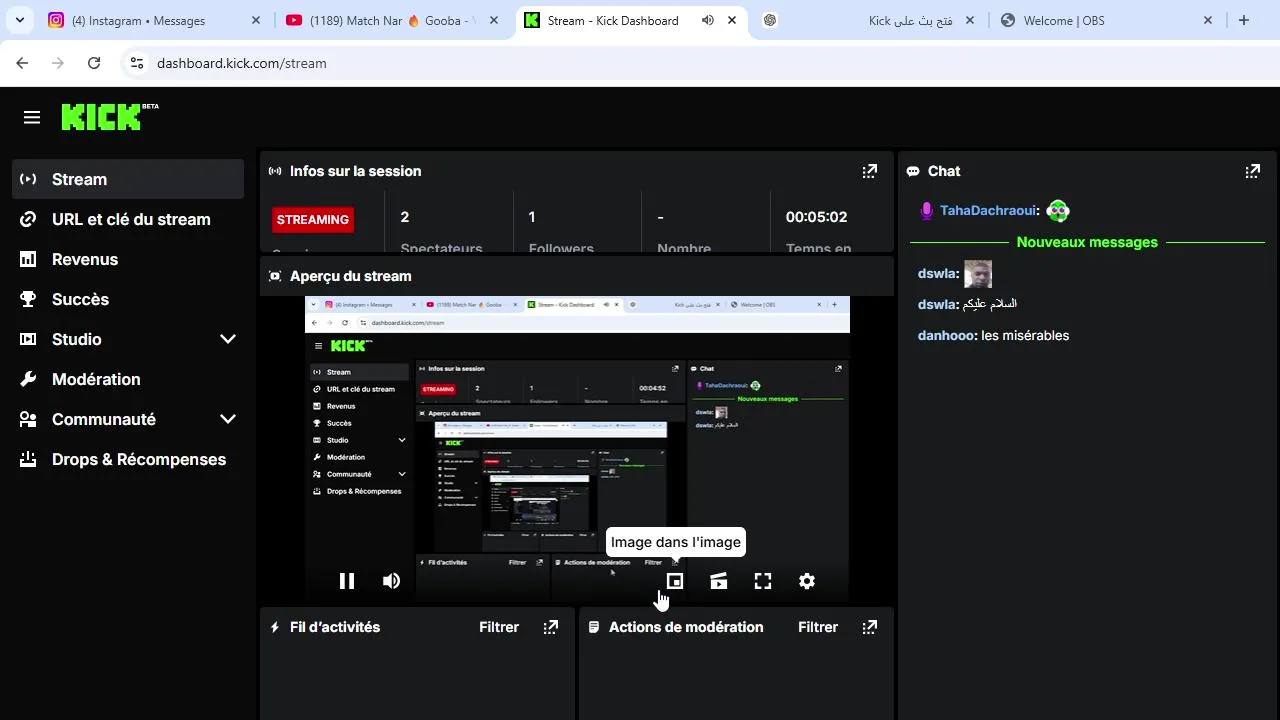Click the Kick logo
Viewport: 1280px width, 720px height.
tap(109, 116)
